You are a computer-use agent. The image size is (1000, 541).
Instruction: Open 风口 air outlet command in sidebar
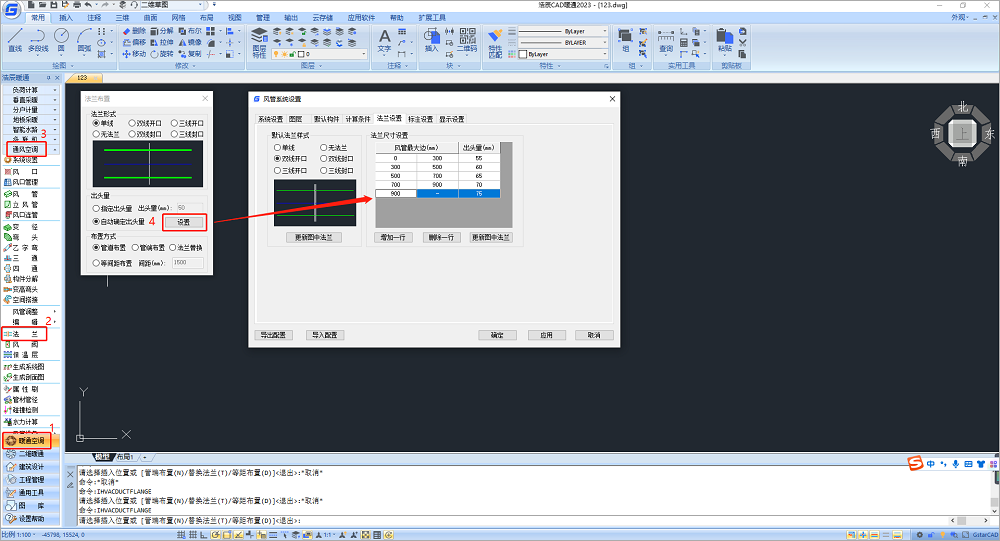[22, 172]
